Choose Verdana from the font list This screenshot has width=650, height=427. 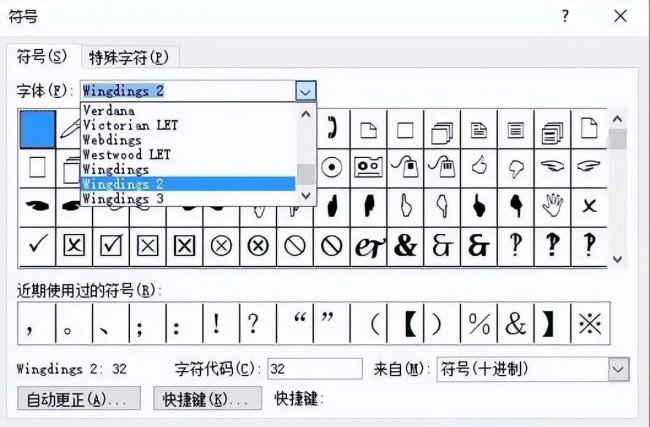(x=187, y=111)
